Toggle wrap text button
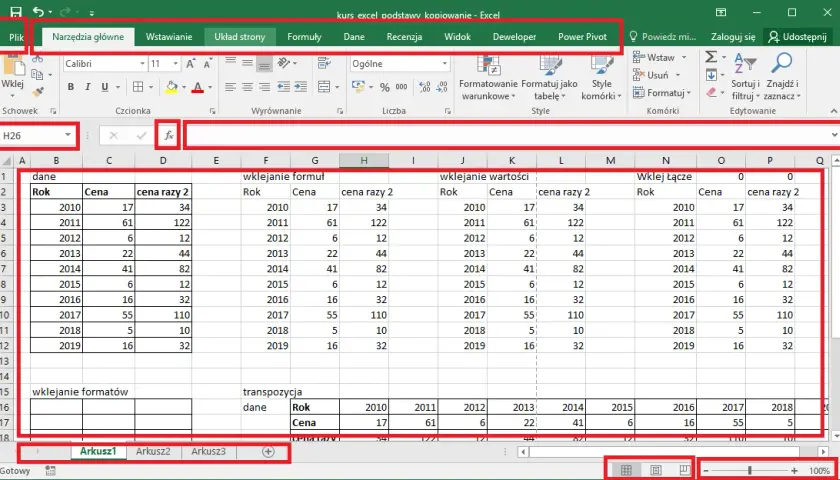 (x=324, y=63)
